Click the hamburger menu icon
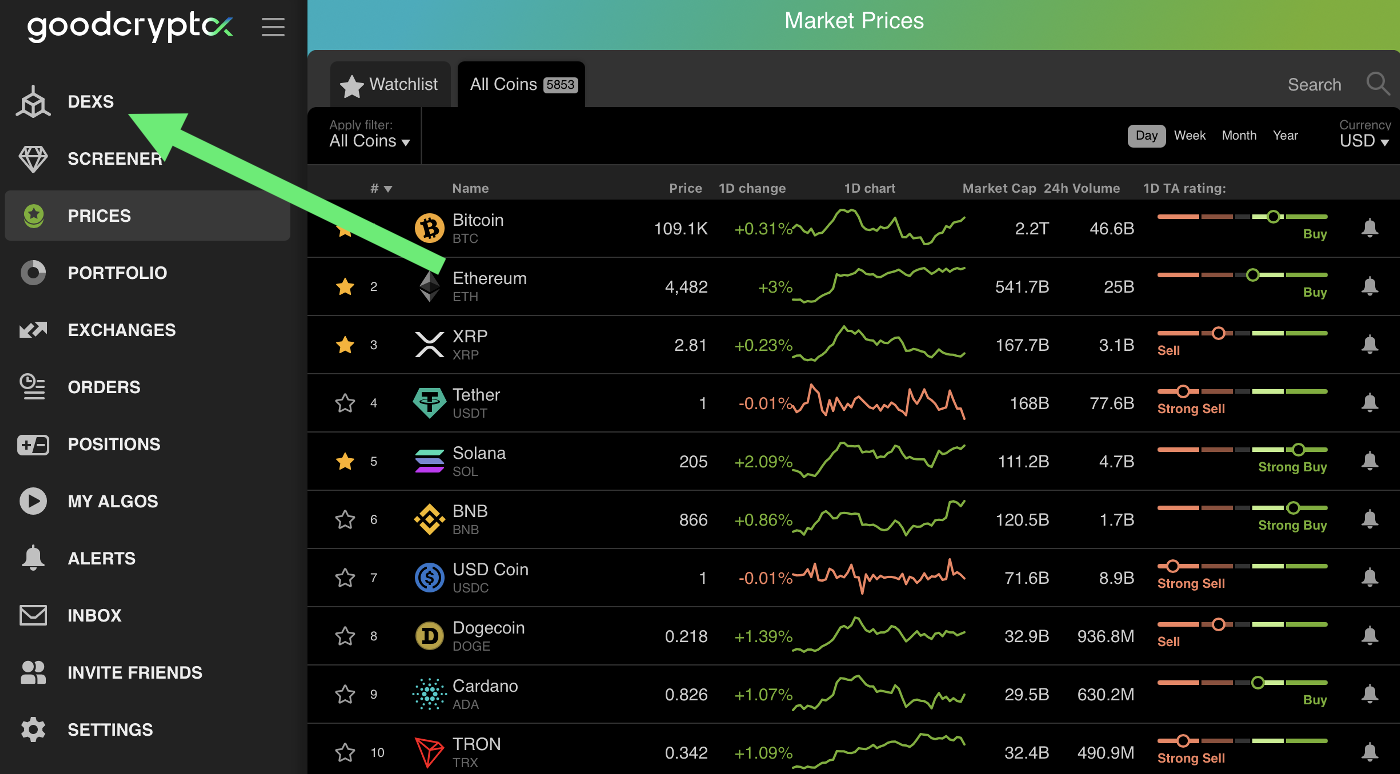The height and width of the screenshot is (774, 1400). point(273,27)
